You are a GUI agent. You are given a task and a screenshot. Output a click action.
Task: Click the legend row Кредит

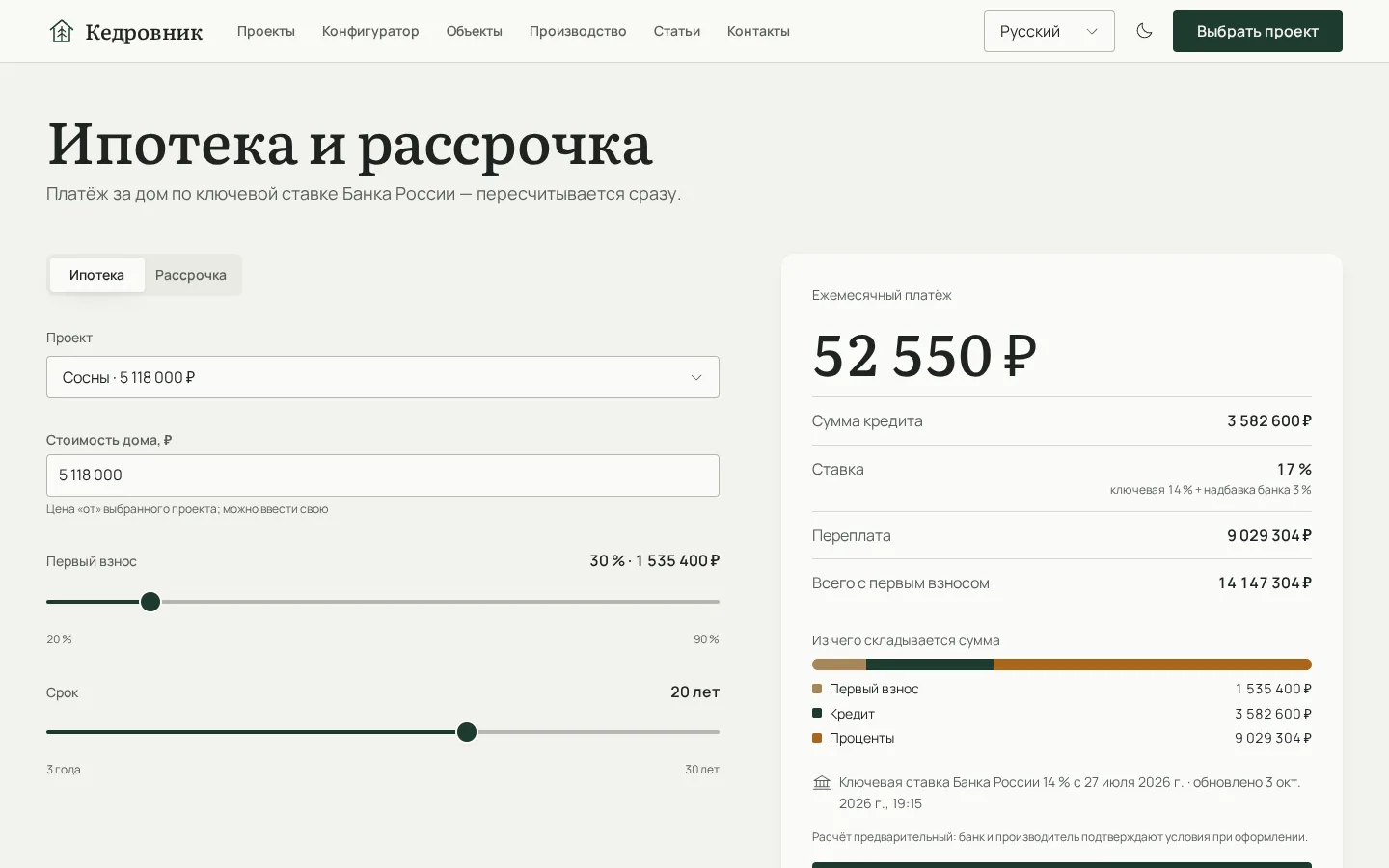[1062, 714]
